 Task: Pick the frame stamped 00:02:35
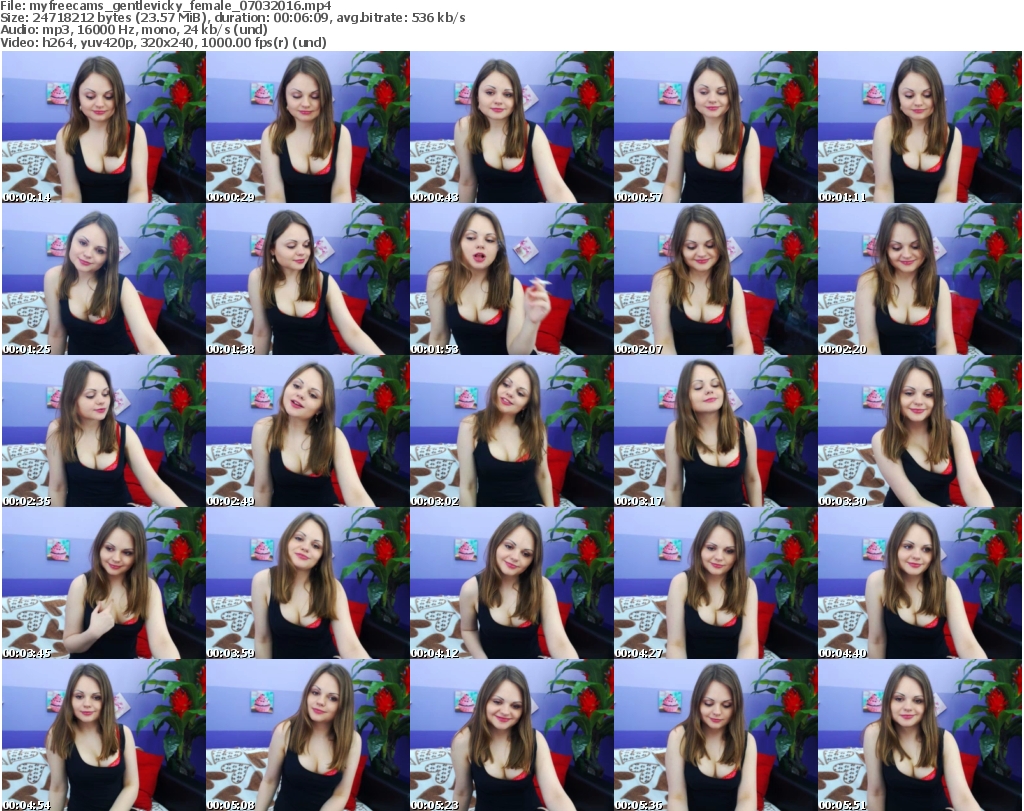pos(104,431)
